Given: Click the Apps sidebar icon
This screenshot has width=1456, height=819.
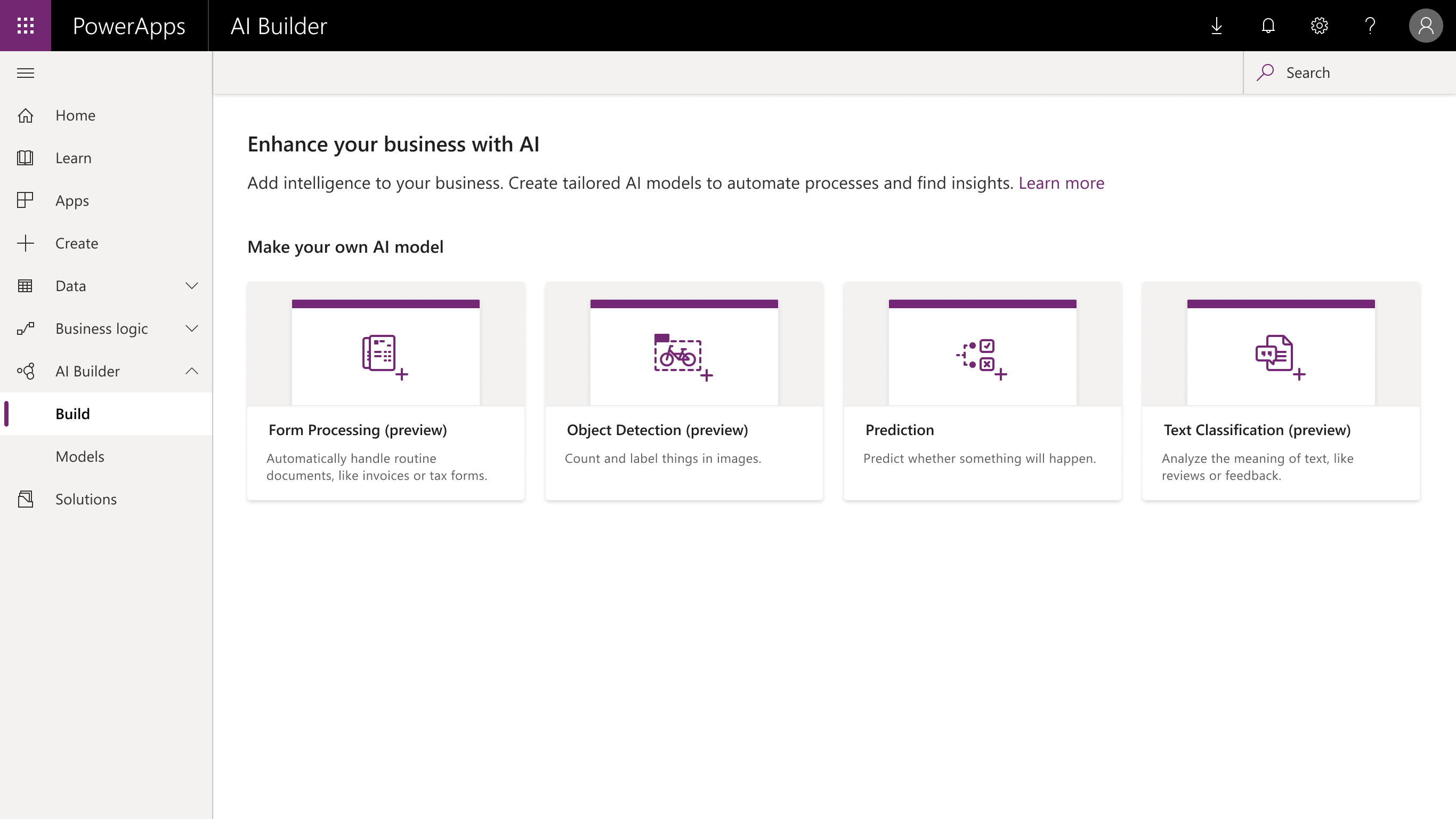Looking at the screenshot, I should (x=26, y=200).
